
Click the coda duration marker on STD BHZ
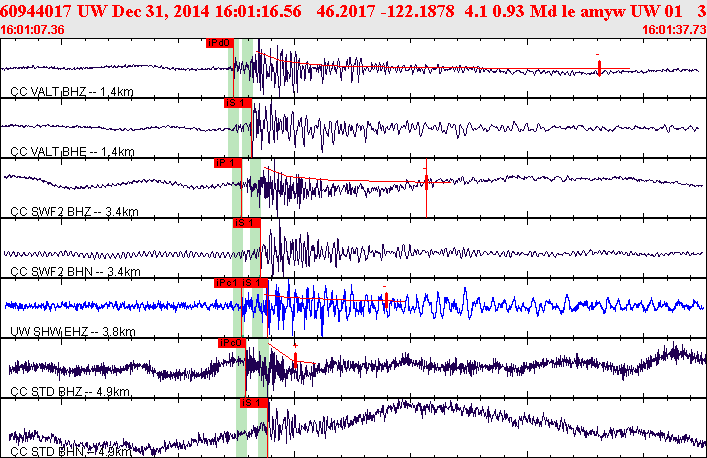click(295, 359)
